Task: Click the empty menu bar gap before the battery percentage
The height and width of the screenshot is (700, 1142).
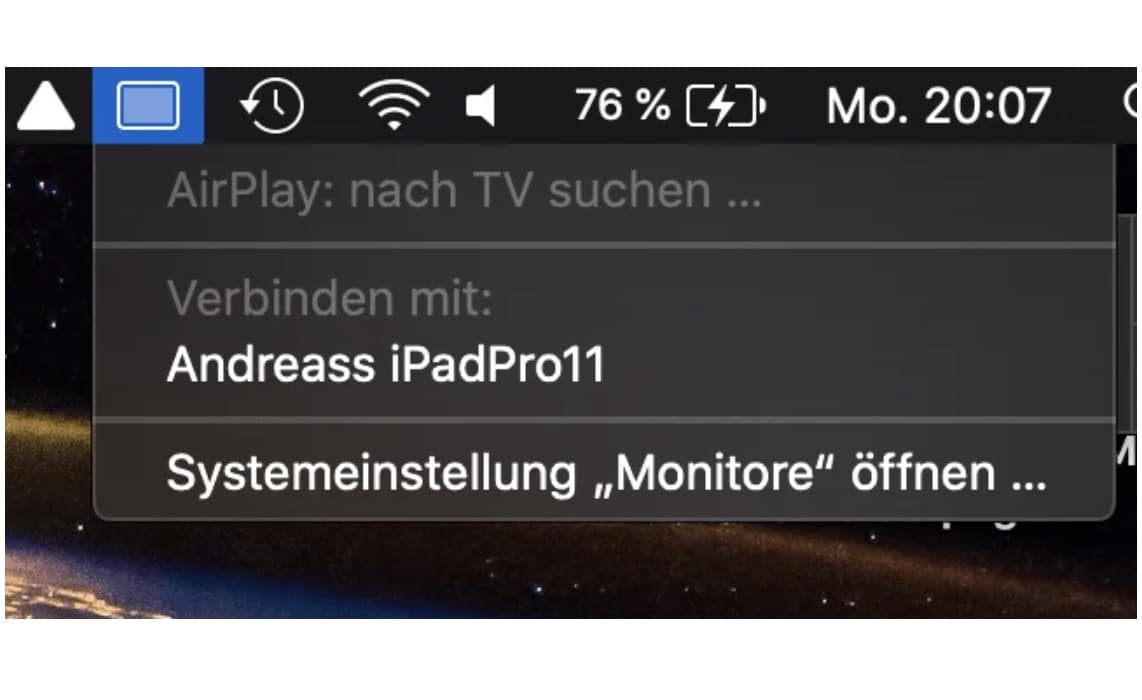Action: pyautogui.click(x=535, y=106)
